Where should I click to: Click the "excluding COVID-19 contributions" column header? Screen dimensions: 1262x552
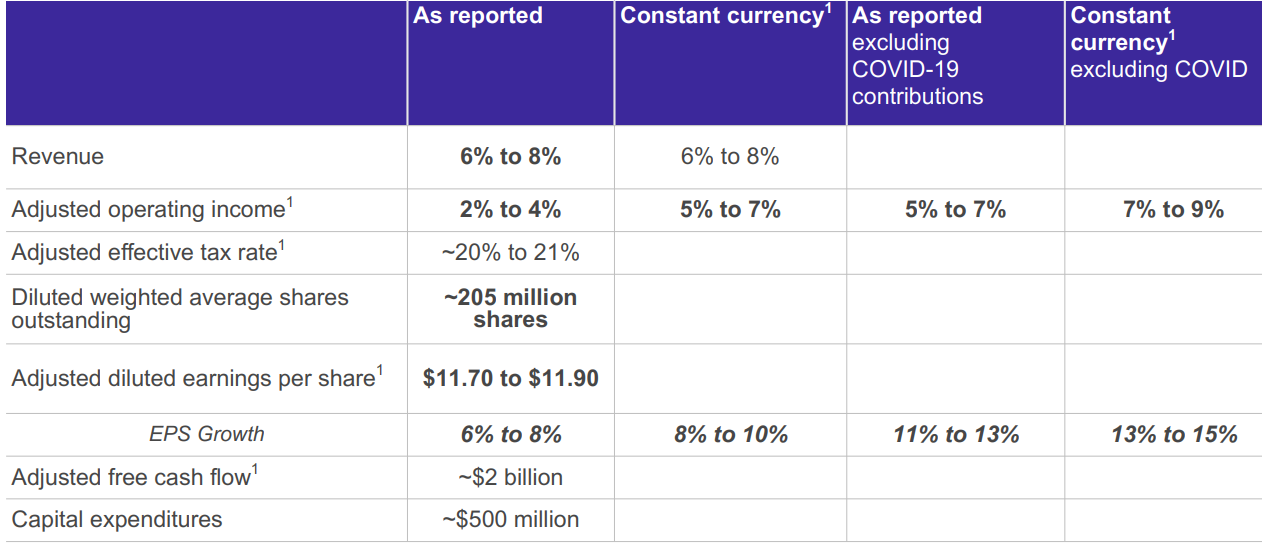[917, 56]
